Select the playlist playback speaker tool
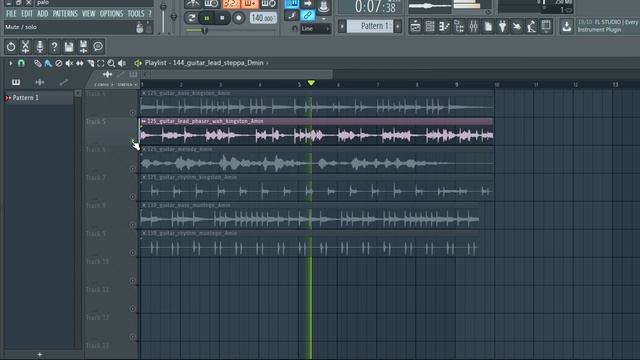 coord(122,63)
